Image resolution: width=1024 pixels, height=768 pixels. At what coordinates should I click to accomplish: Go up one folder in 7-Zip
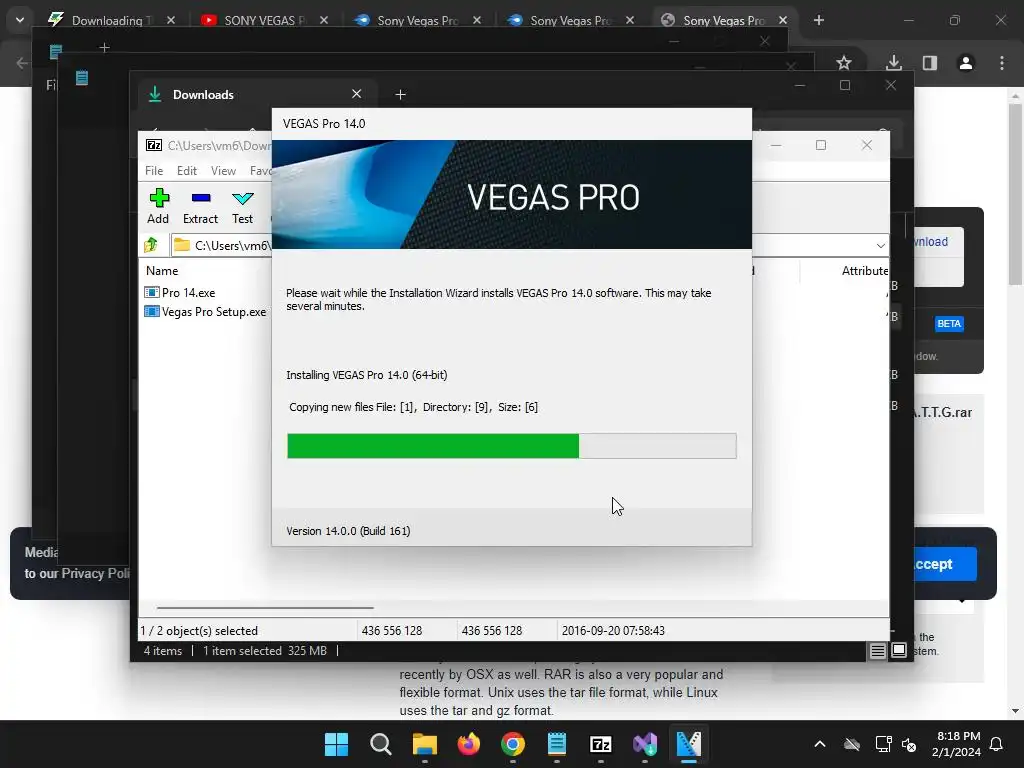(151, 245)
